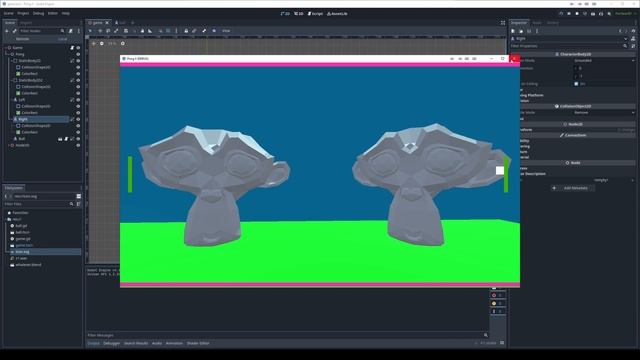This screenshot has height=360, width=640.
Task: Click the Filter Properties field in Inspector
Action: [x=569, y=46]
